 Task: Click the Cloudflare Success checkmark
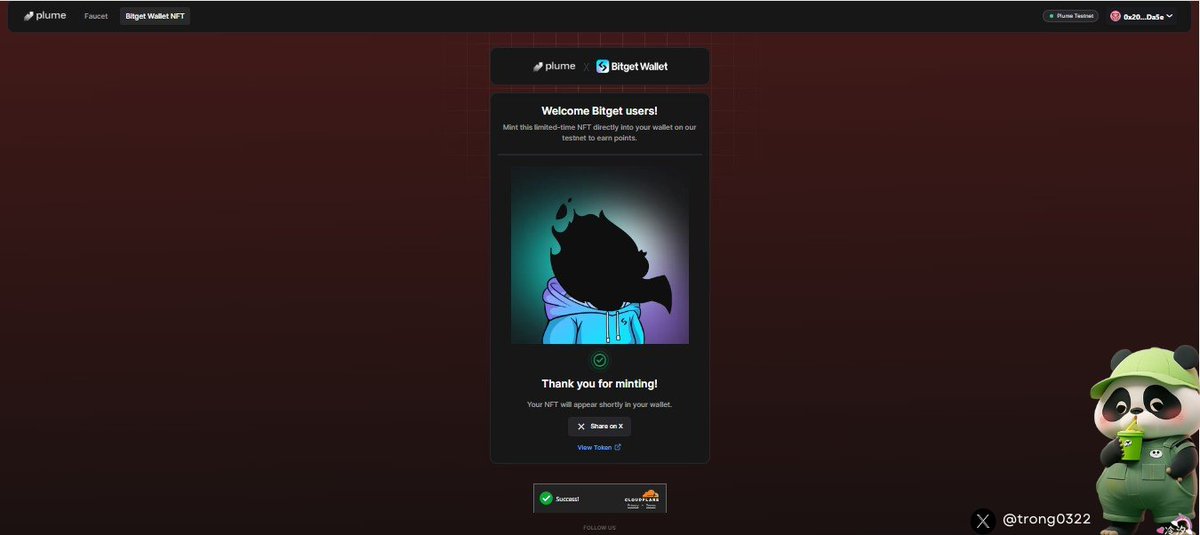click(546, 498)
